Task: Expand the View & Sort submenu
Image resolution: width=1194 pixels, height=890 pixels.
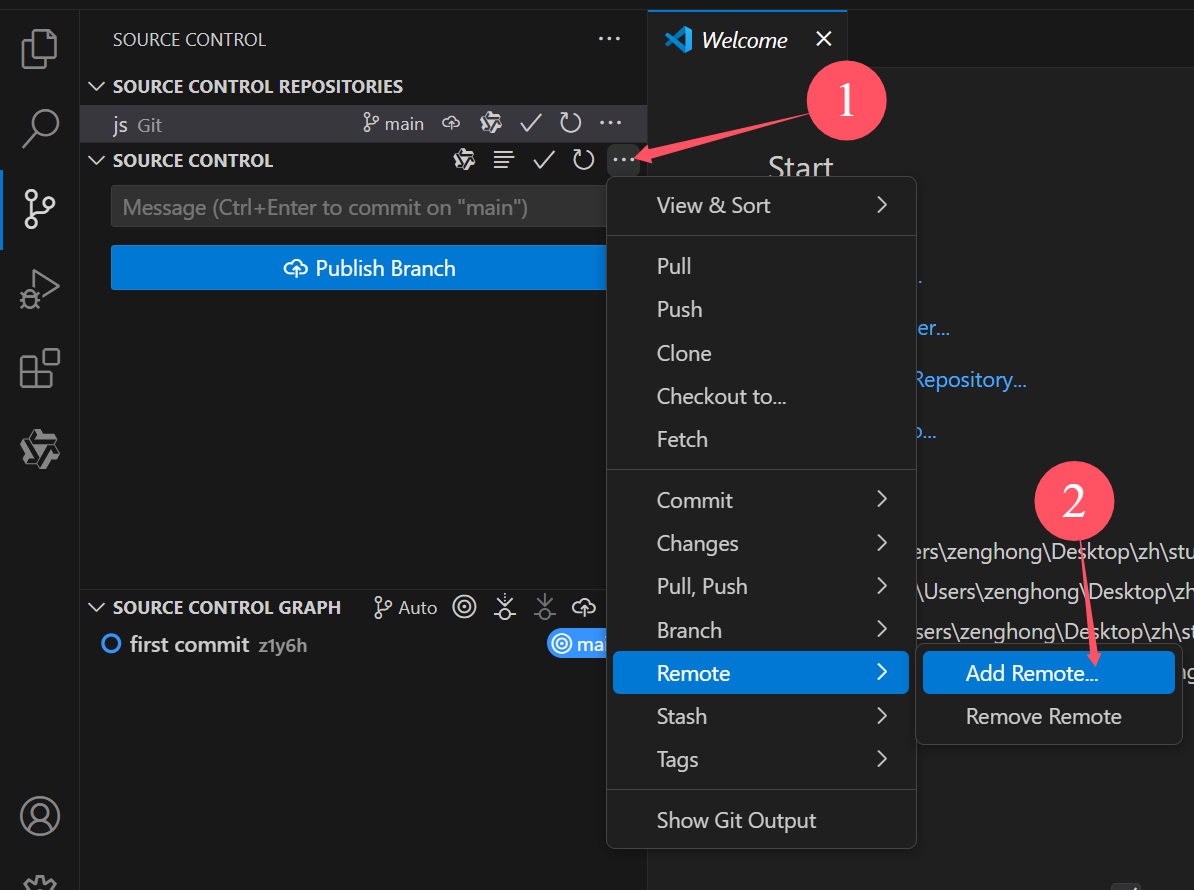Action: 761,206
